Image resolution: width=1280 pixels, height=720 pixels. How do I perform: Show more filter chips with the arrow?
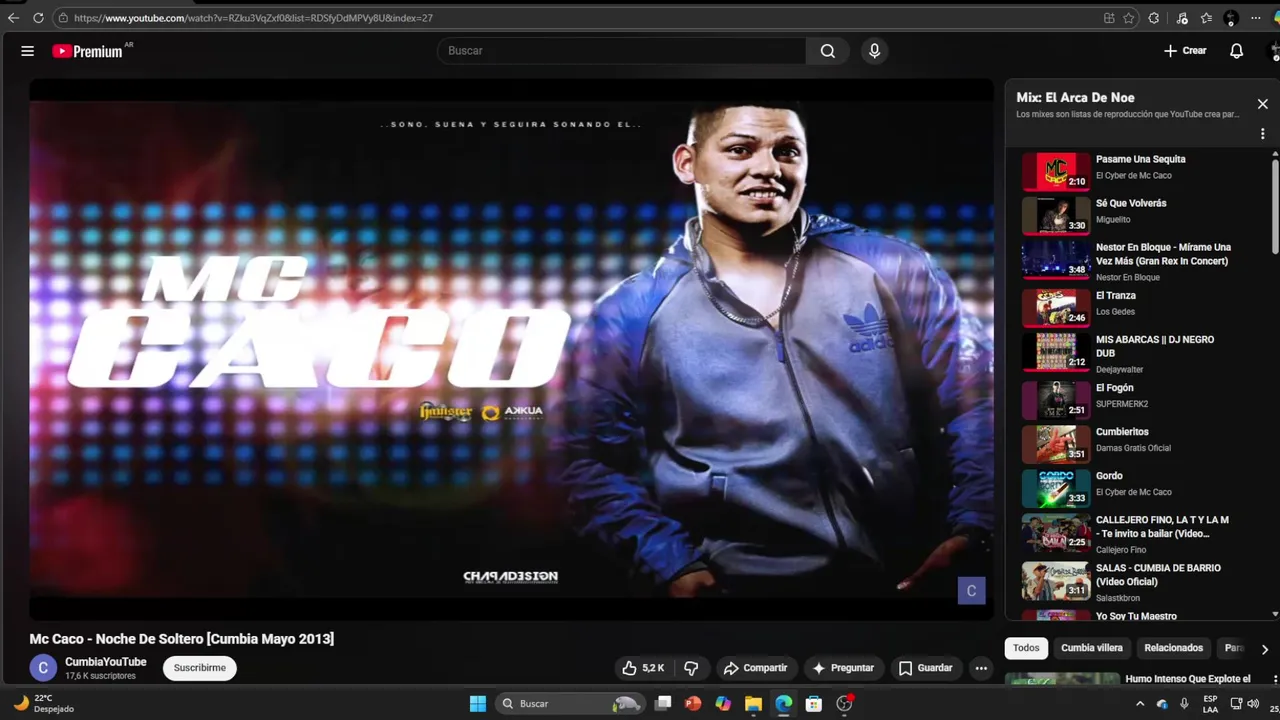[1264, 649]
